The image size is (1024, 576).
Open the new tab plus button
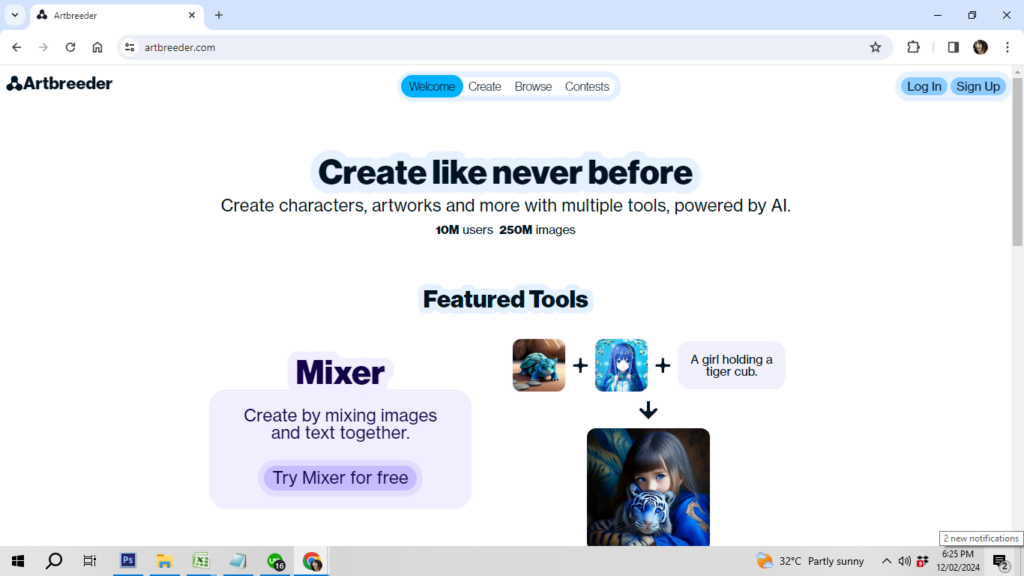219,15
